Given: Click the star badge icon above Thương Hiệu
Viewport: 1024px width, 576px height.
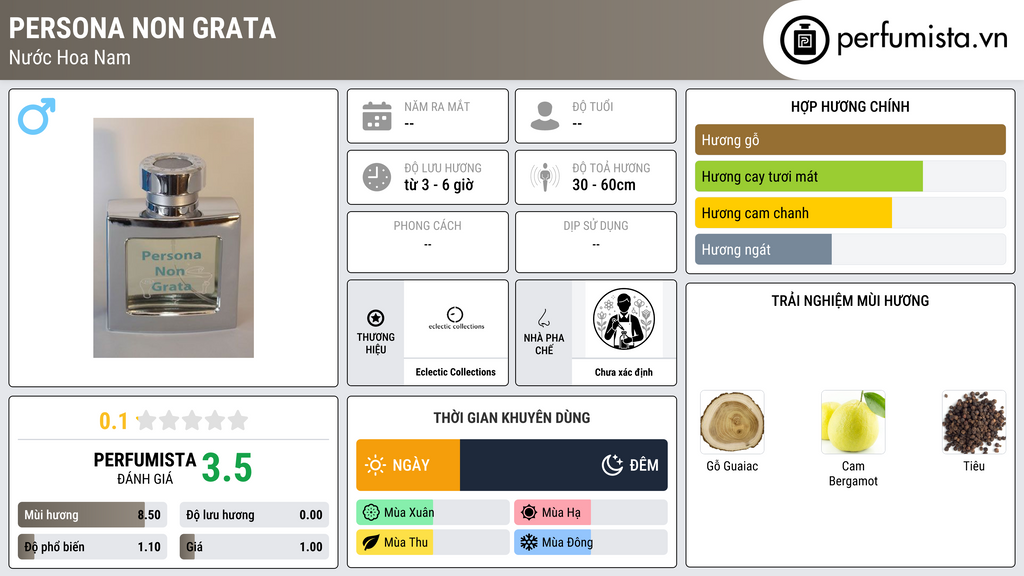Looking at the screenshot, I should [x=376, y=318].
